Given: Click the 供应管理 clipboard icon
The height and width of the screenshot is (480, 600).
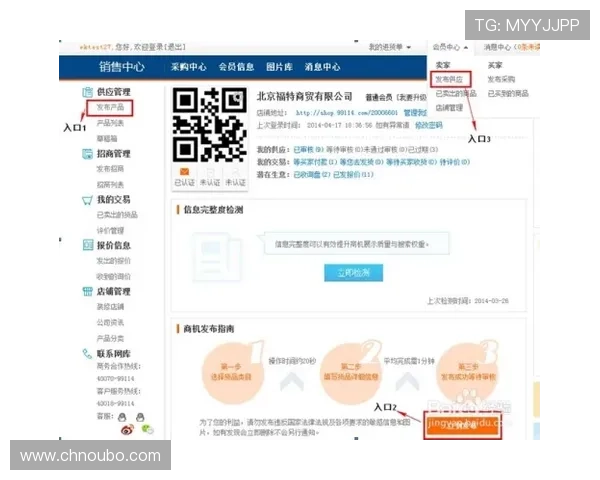Looking at the screenshot, I should [87, 92].
